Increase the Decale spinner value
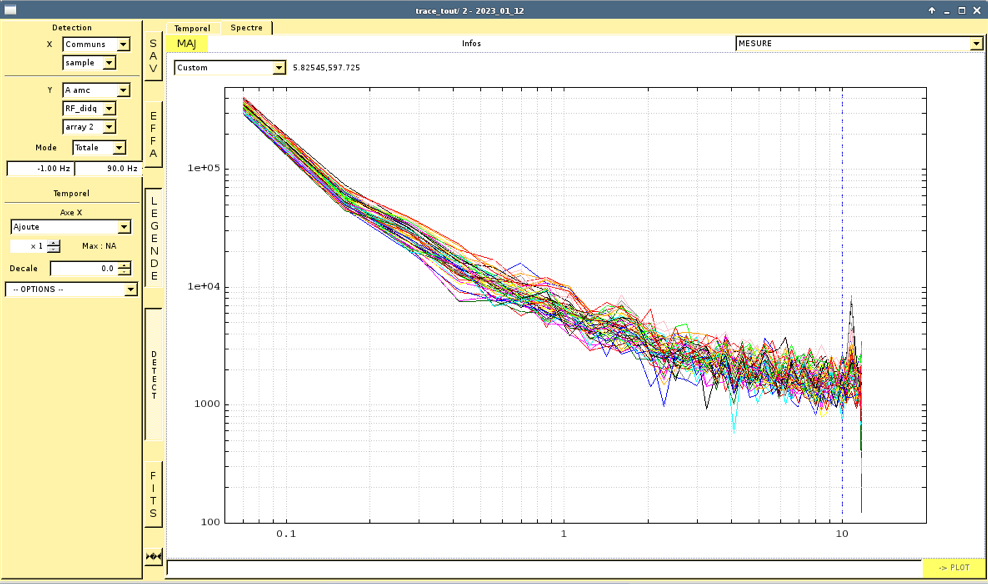The width and height of the screenshot is (988, 584). (x=124, y=265)
